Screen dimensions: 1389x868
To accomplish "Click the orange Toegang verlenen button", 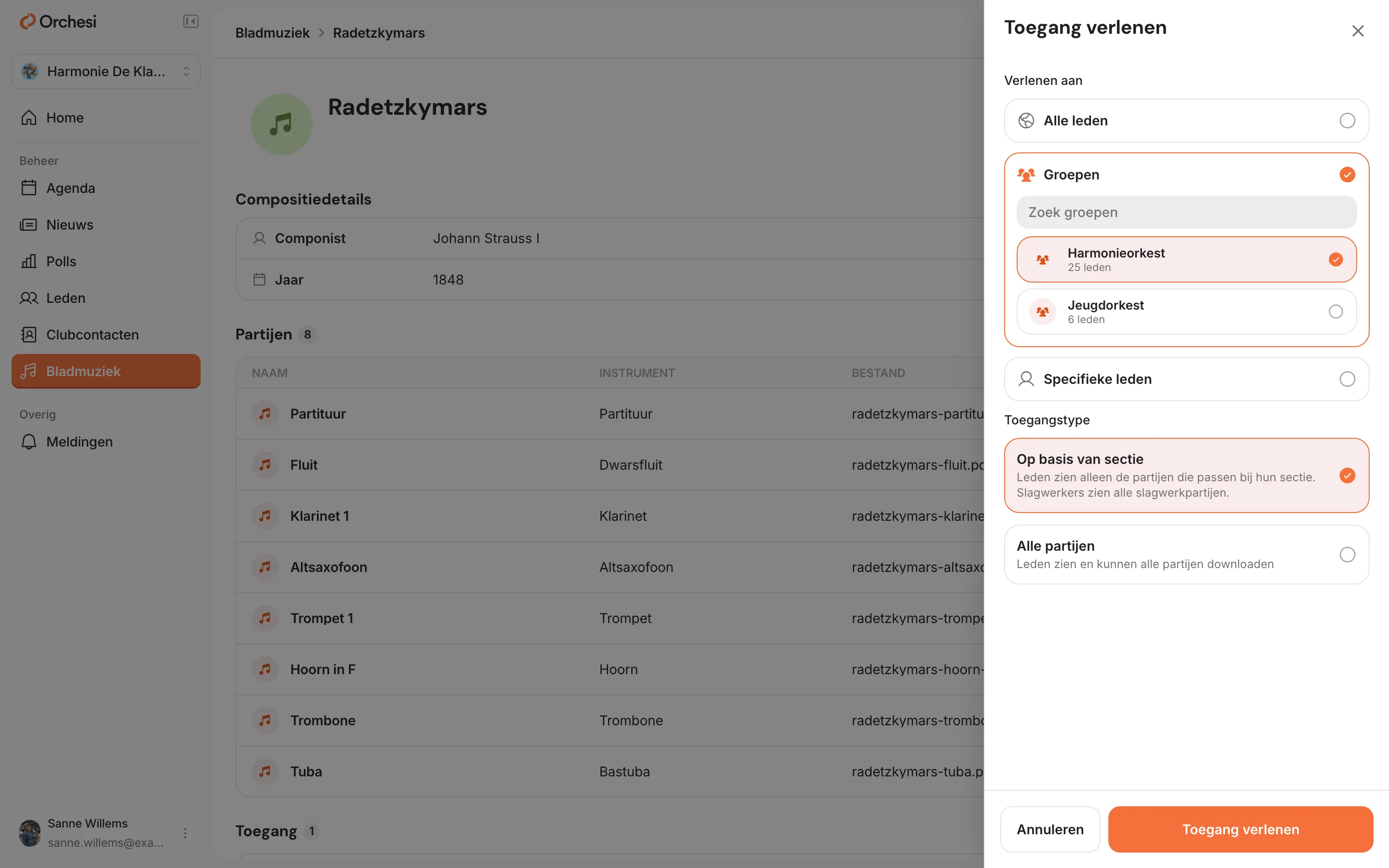I will [x=1240, y=829].
